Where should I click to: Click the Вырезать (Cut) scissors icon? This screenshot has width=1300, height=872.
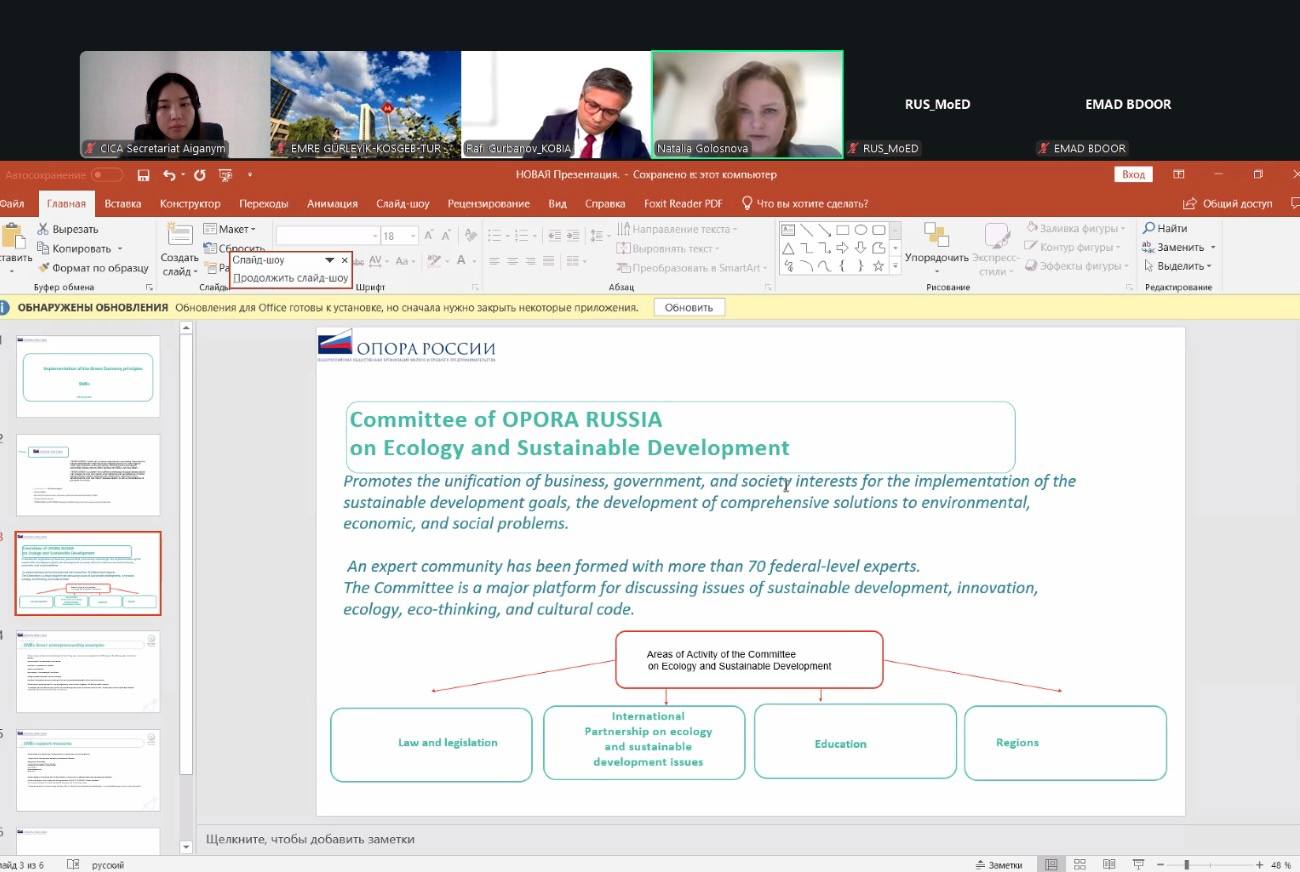pos(43,229)
